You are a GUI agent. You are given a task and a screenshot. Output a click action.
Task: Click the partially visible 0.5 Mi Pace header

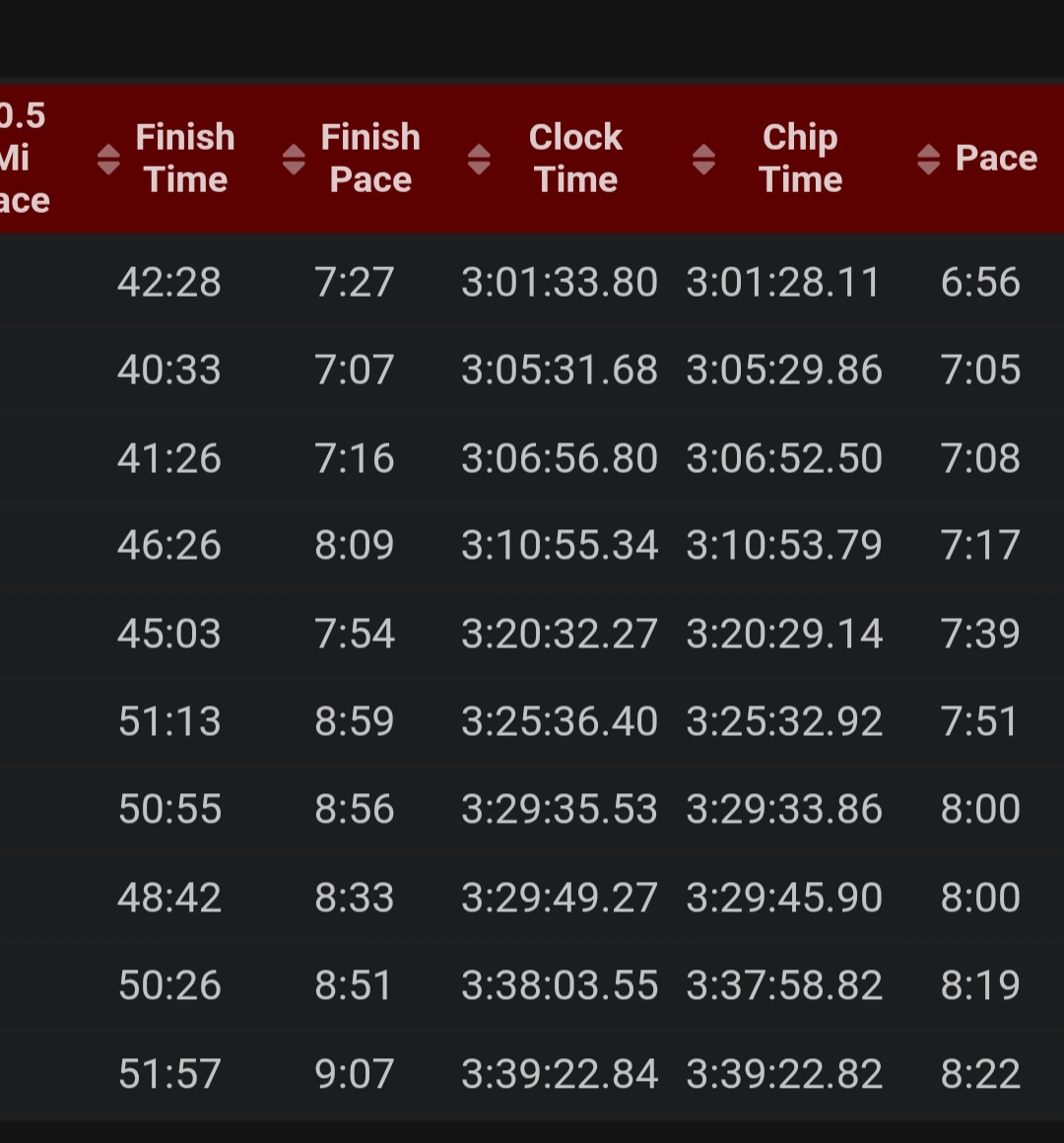point(22,159)
